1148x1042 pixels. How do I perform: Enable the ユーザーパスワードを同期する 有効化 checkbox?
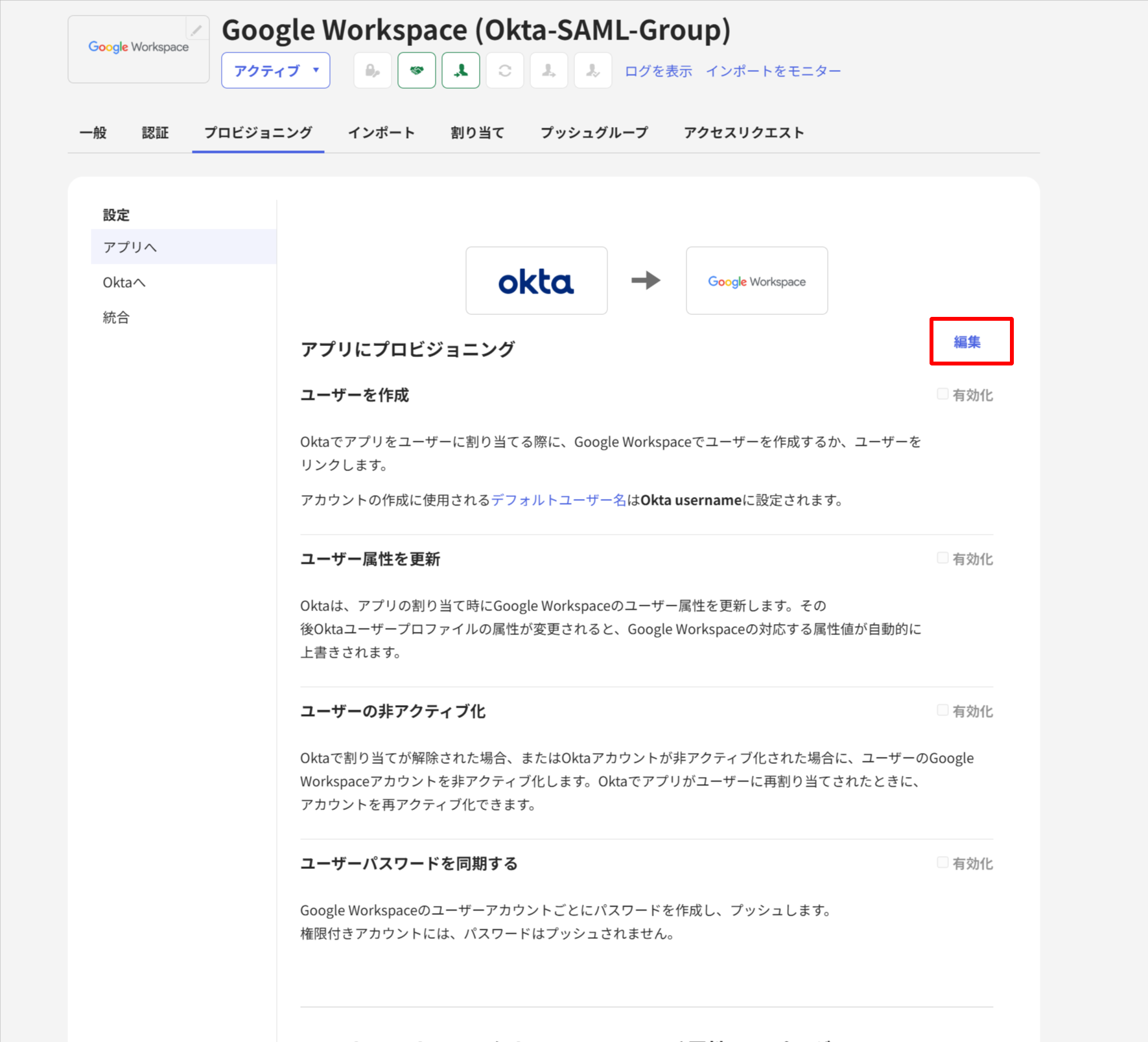(943, 863)
